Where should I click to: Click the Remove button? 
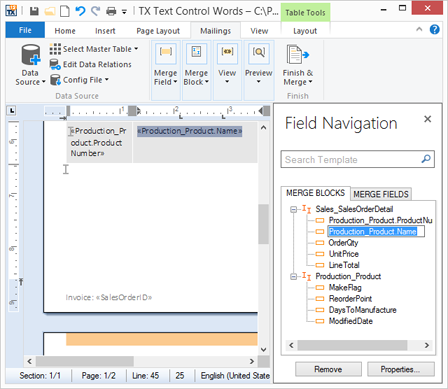(328, 369)
